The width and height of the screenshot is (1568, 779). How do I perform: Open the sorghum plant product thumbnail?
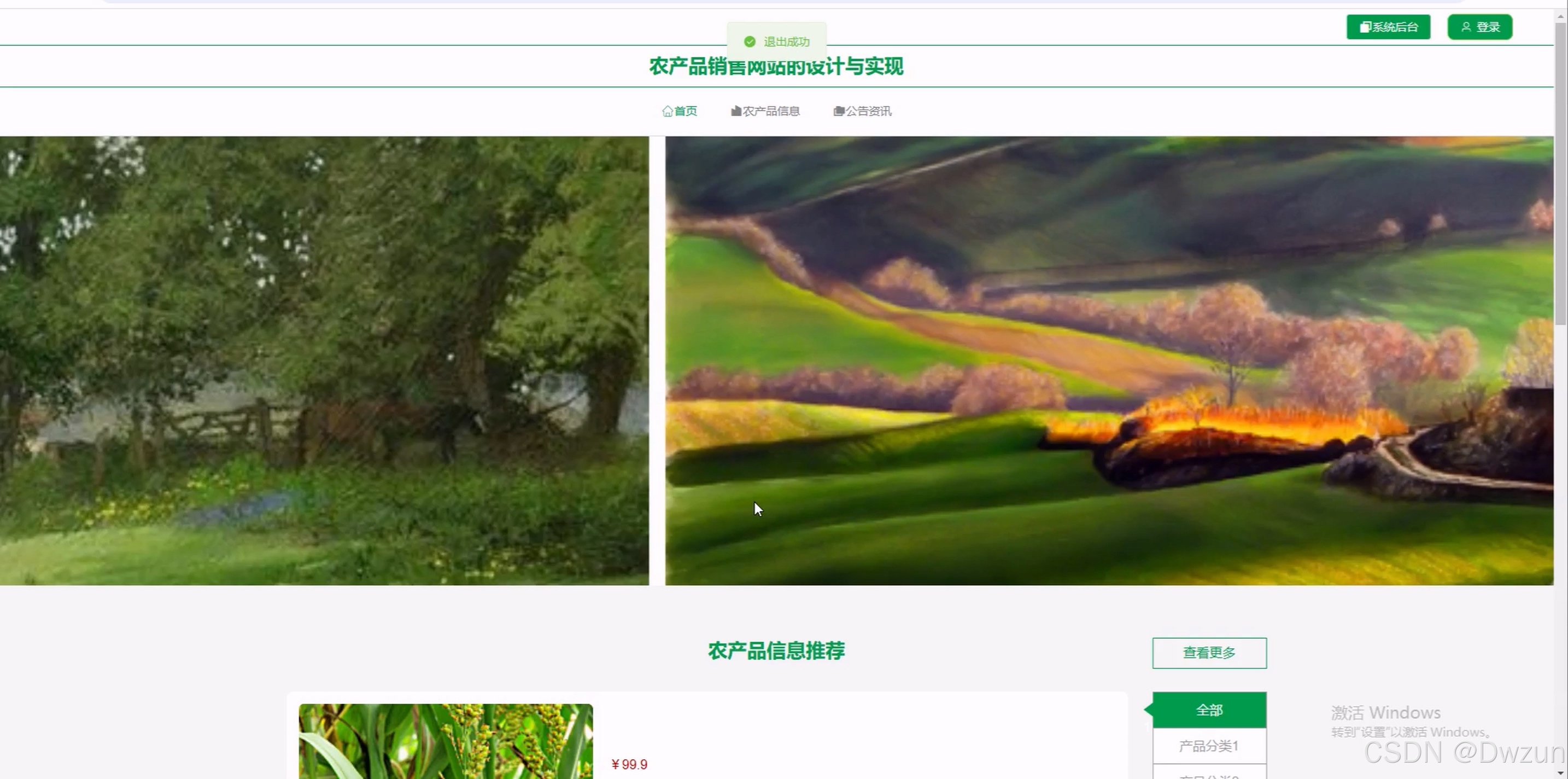pos(446,741)
